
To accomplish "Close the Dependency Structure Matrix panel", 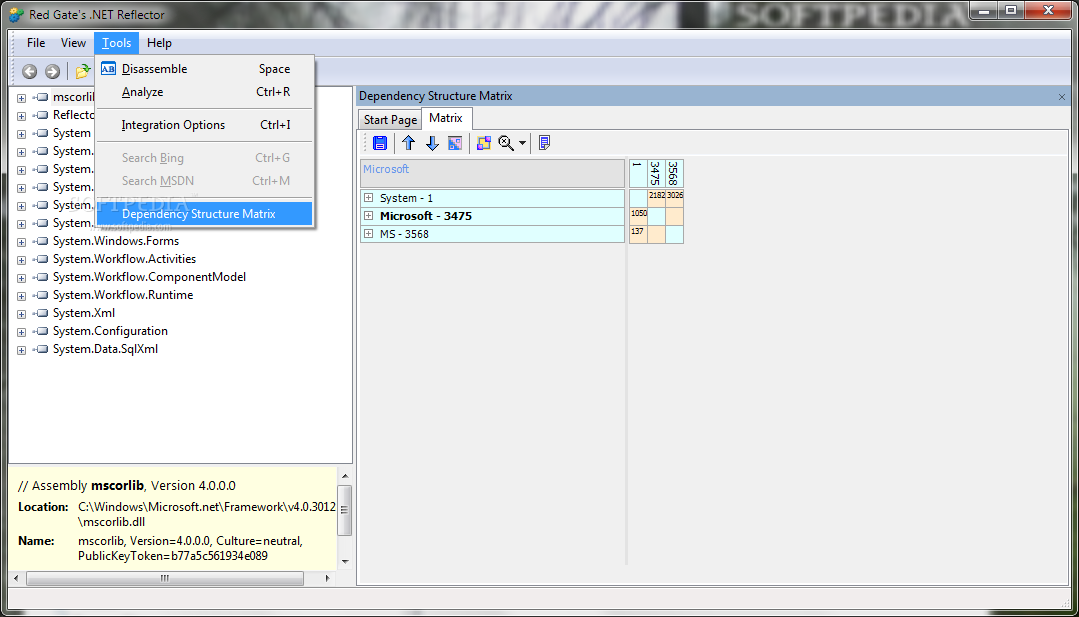I will [1062, 97].
